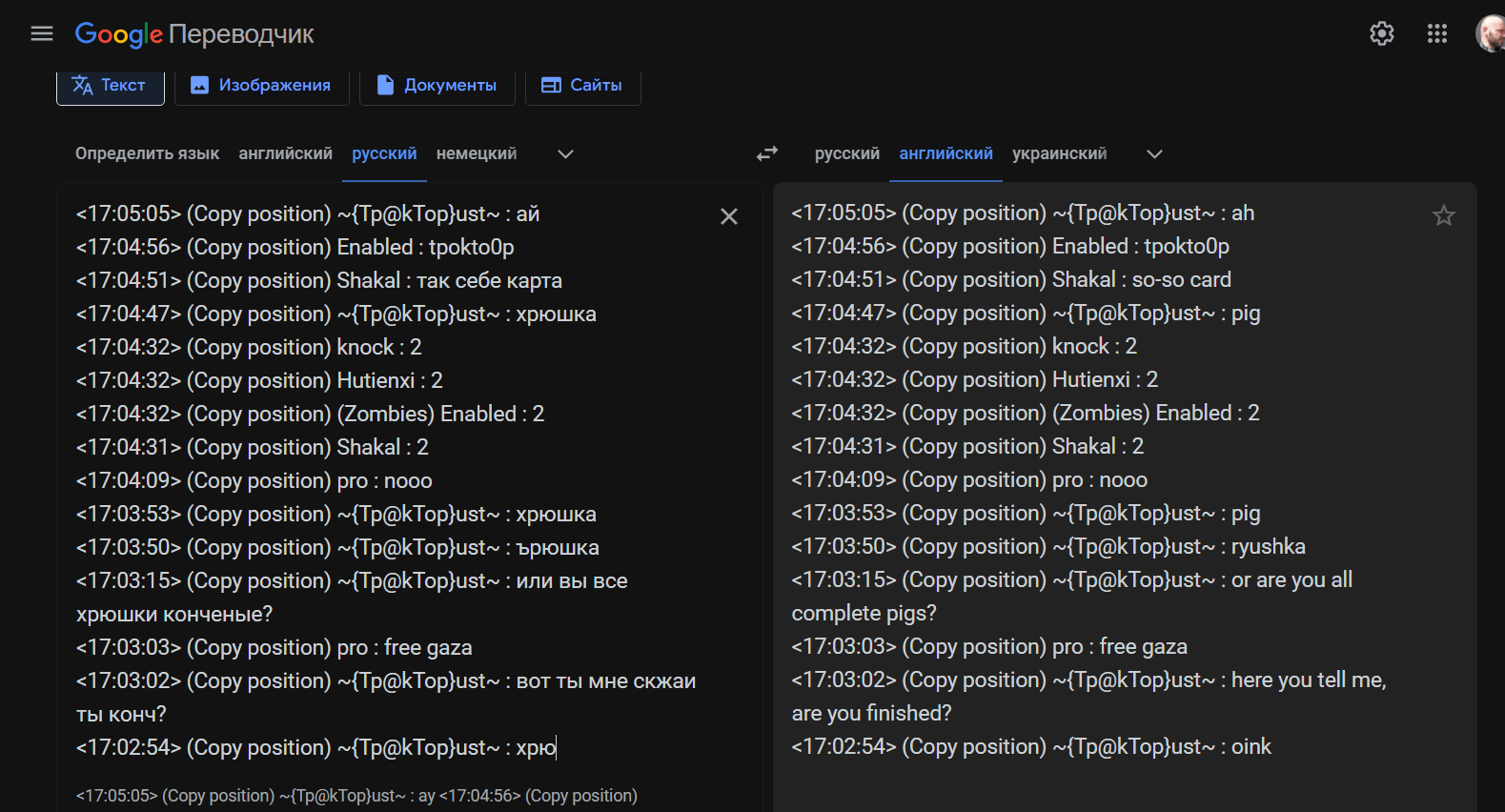Open the Google account avatar
Screen dimensions: 1505x812
tap(1491, 34)
